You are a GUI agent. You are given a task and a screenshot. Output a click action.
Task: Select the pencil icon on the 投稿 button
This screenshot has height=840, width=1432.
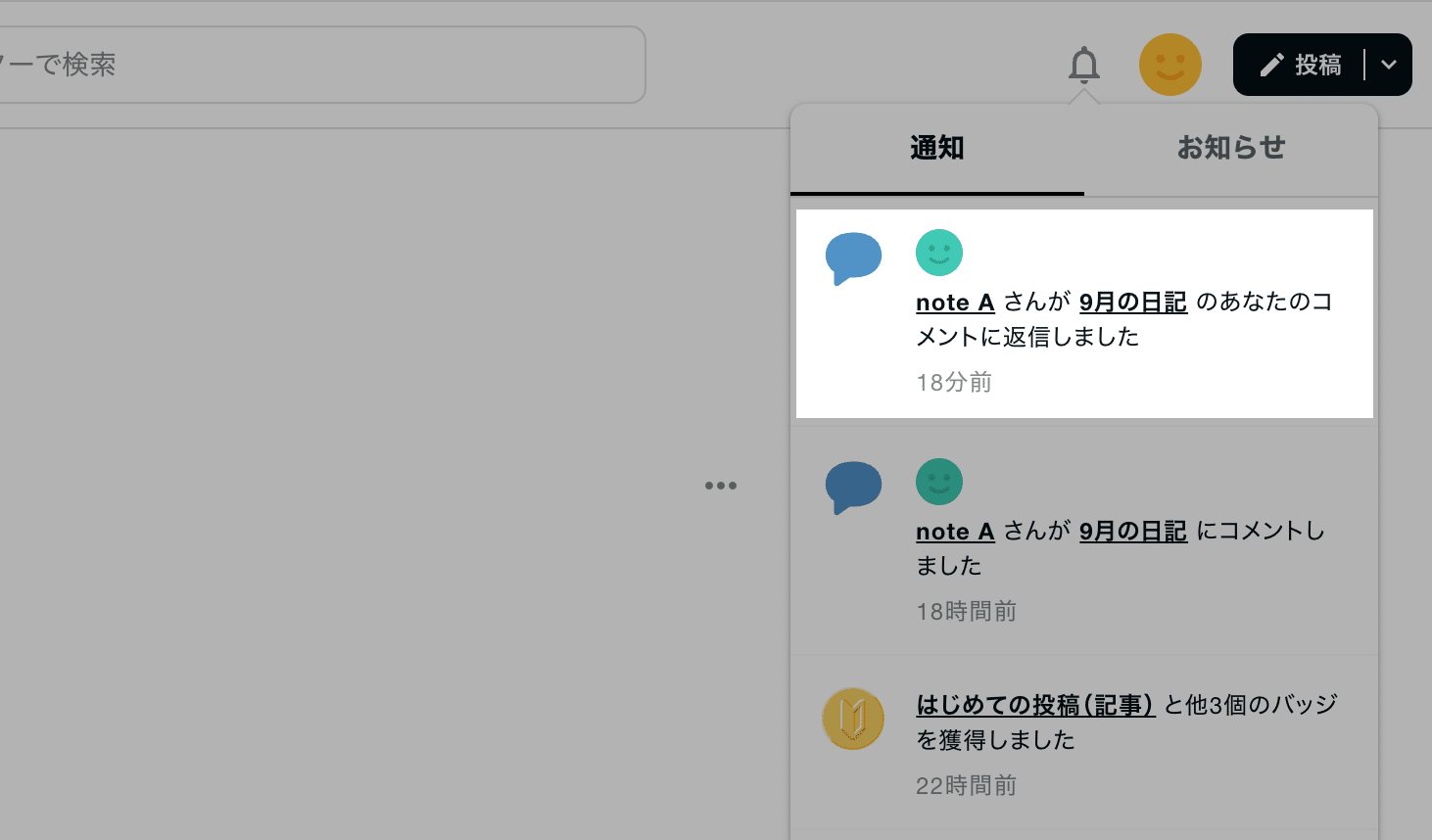pyautogui.click(x=1271, y=64)
